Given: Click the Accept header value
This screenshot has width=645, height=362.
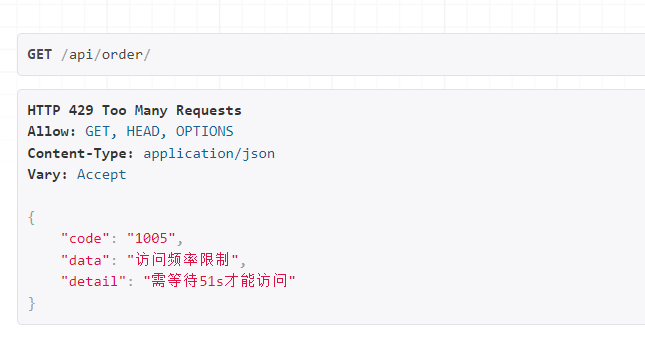Looking at the screenshot, I should click(102, 175).
